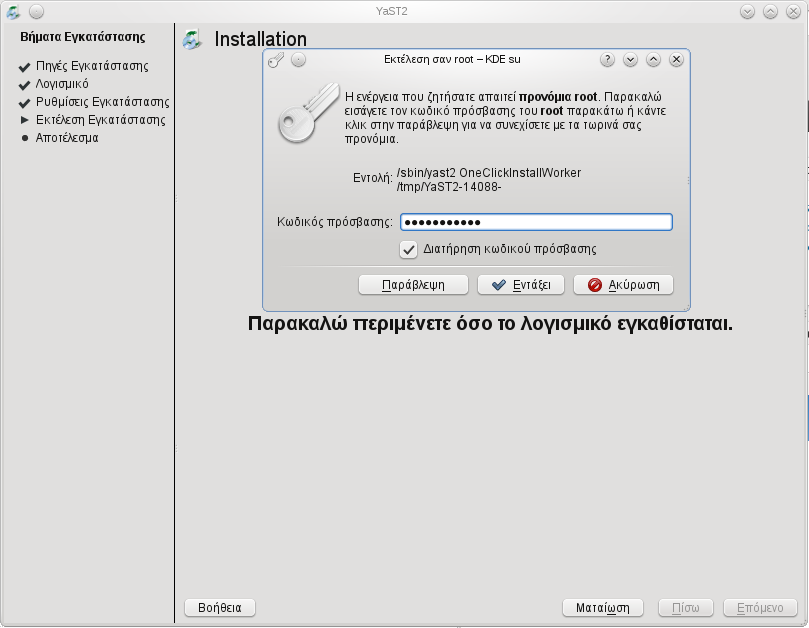Viewport: 809px width, 628px height.
Task: Click the checkmark icon beside Πηγές Εγκατάστασης
Action: 24,67
